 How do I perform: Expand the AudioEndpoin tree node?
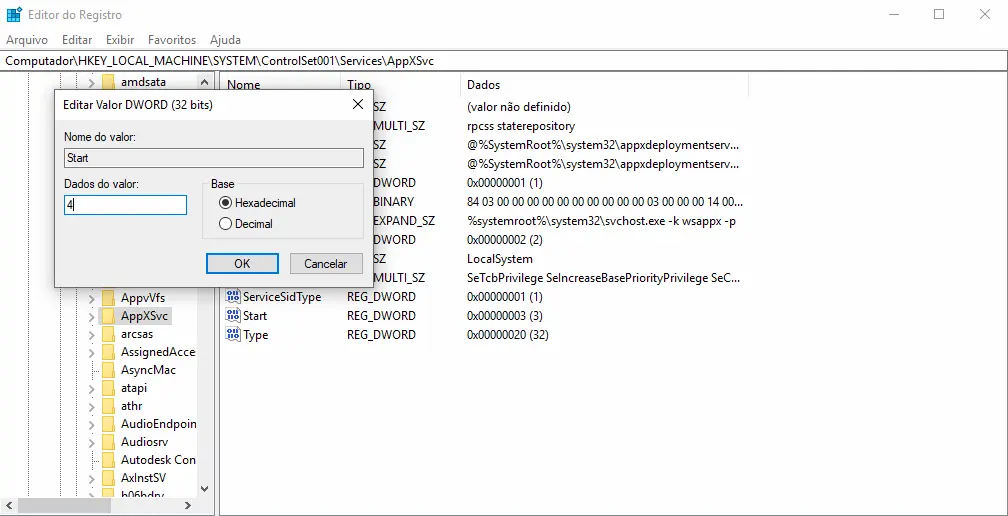91,424
